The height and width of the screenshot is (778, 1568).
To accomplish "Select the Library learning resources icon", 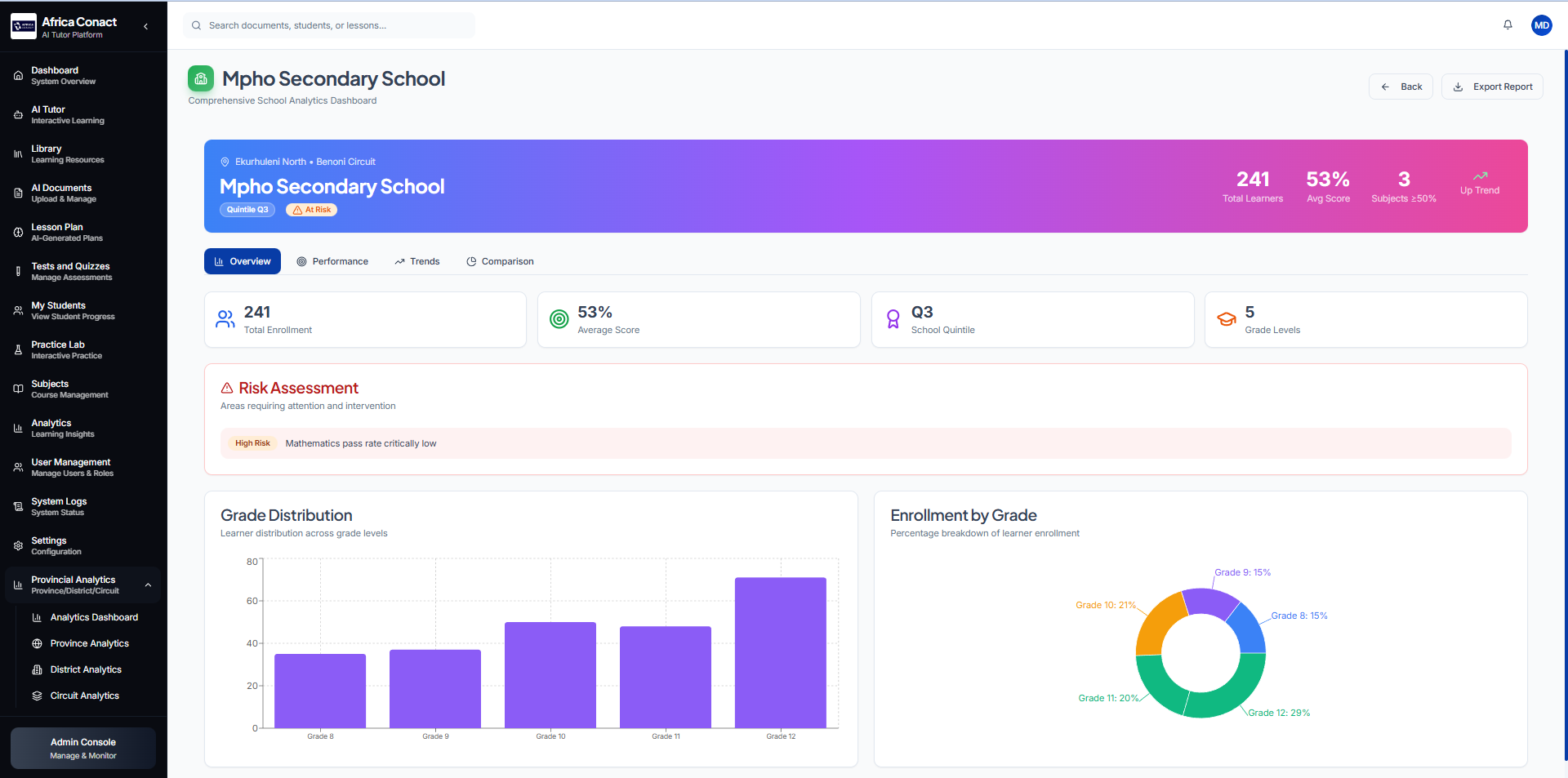I will click(18, 153).
